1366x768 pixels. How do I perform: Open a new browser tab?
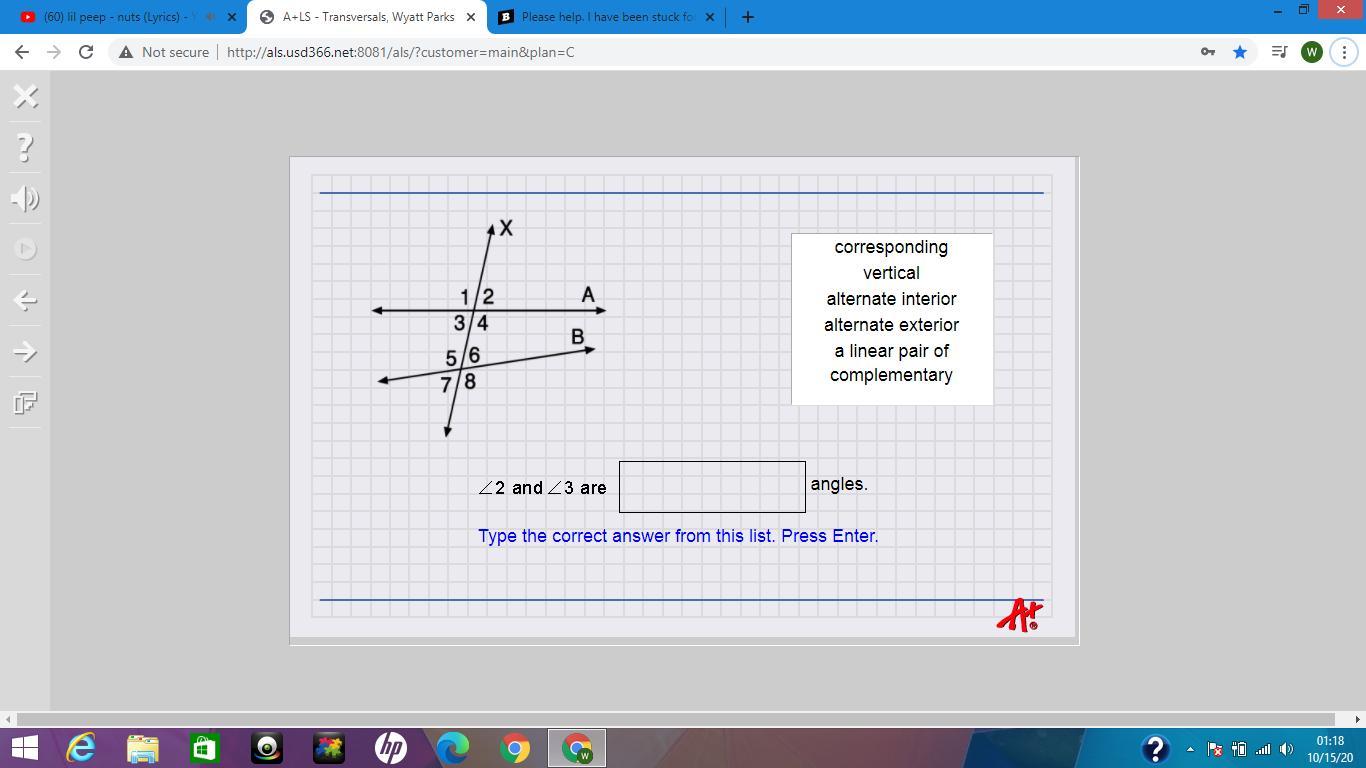click(x=747, y=17)
